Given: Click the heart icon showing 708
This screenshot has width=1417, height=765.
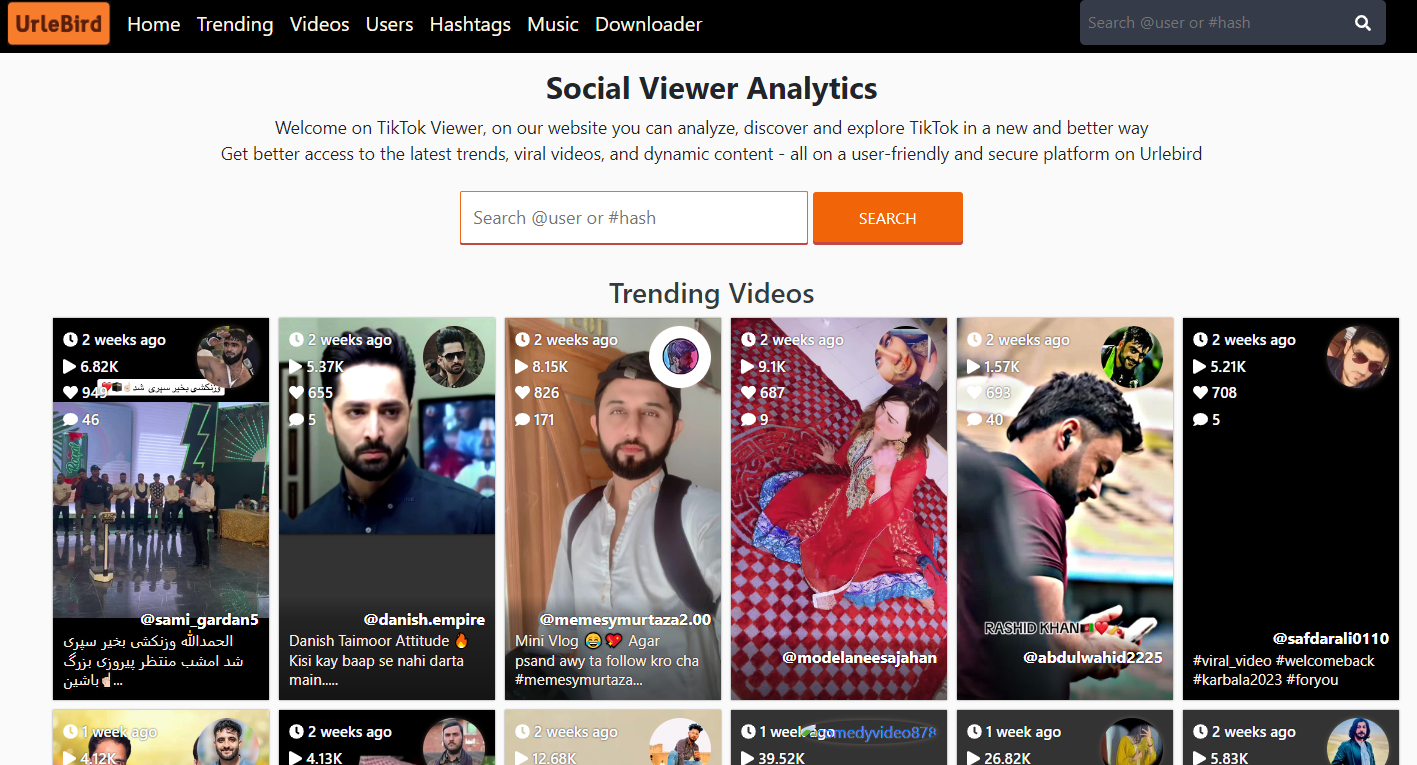Looking at the screenshot, I should (1200, 393).
